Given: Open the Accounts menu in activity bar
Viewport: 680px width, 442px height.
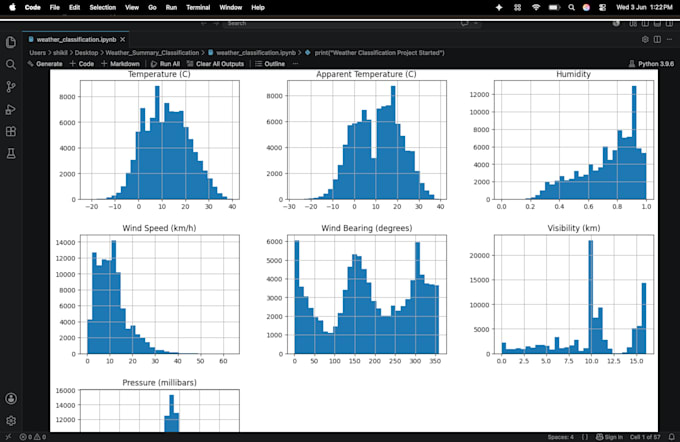Looking at the screenshot, I should coord(11,398).
